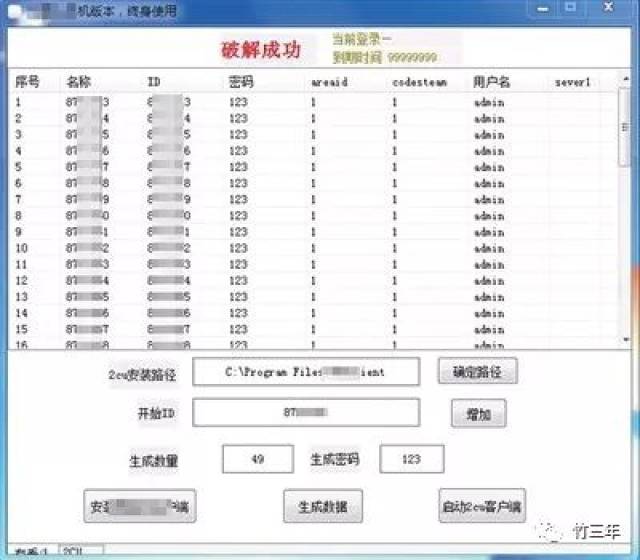Click admin username in row 10
The image size is (640, 560).
click(x=489, y=248)
